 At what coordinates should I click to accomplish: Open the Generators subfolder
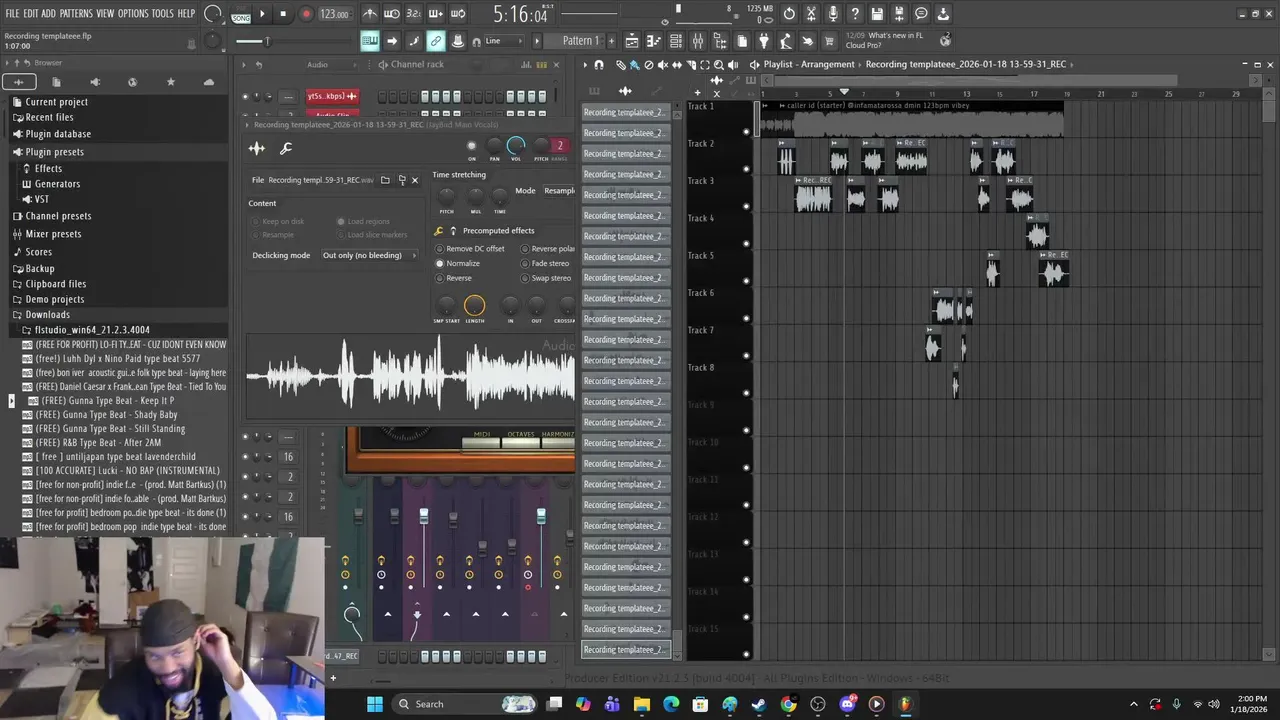[x=57, y=184]
